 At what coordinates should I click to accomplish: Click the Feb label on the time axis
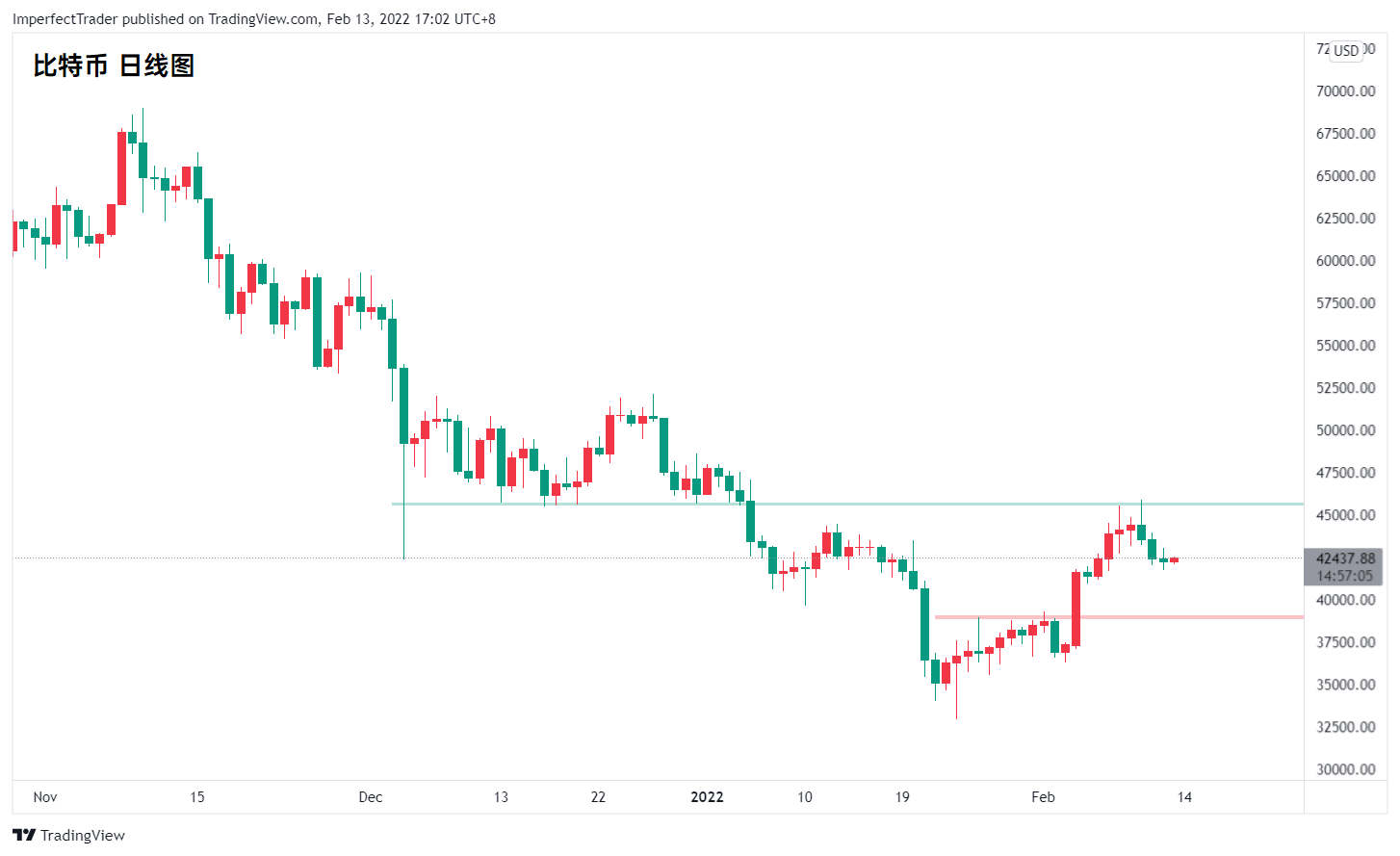point(1043,797)
